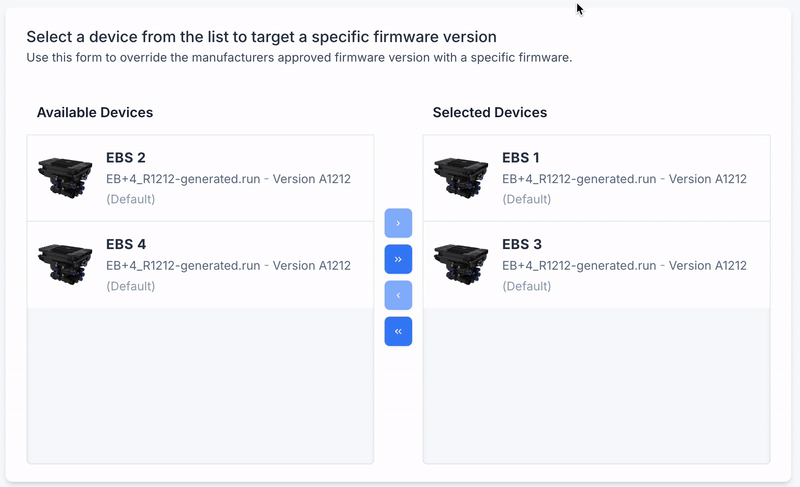This screenshot has height=487, width=800.
Task: Click the EBS 3 device image
Action: click(x=461, y=265)
